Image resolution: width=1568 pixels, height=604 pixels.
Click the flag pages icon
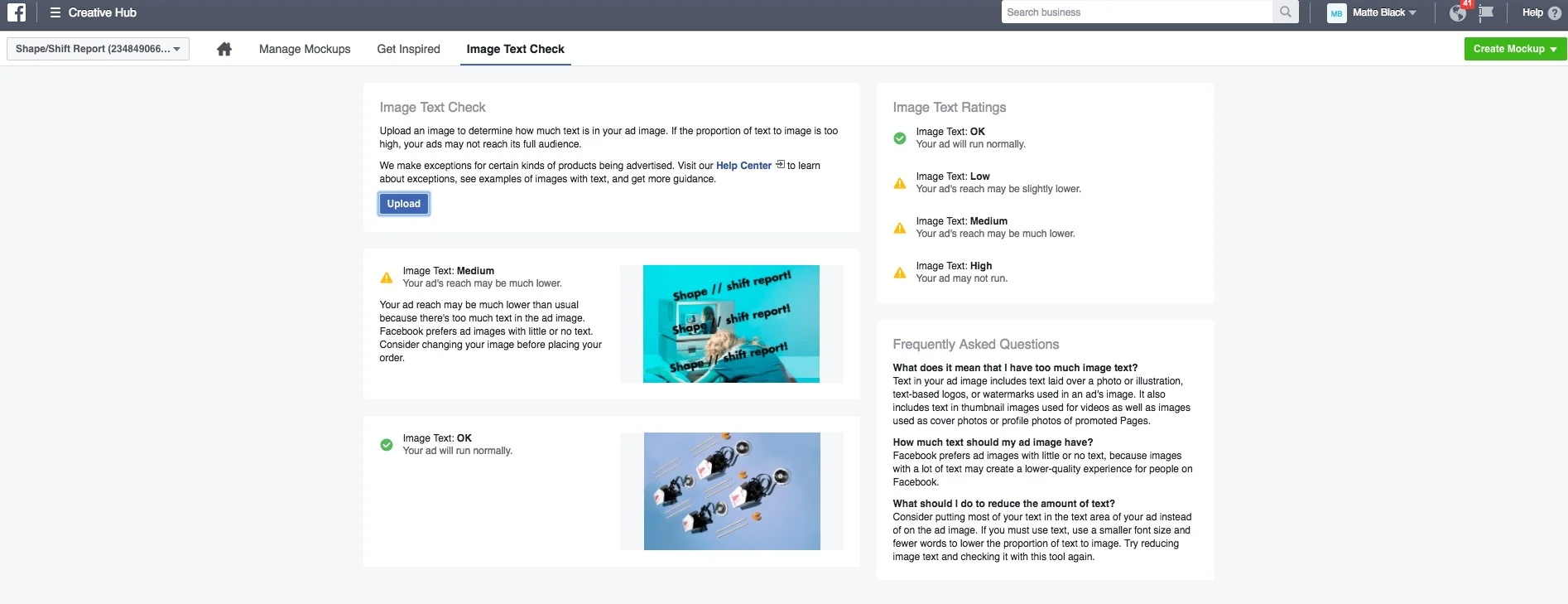(x=1486, y=12)
